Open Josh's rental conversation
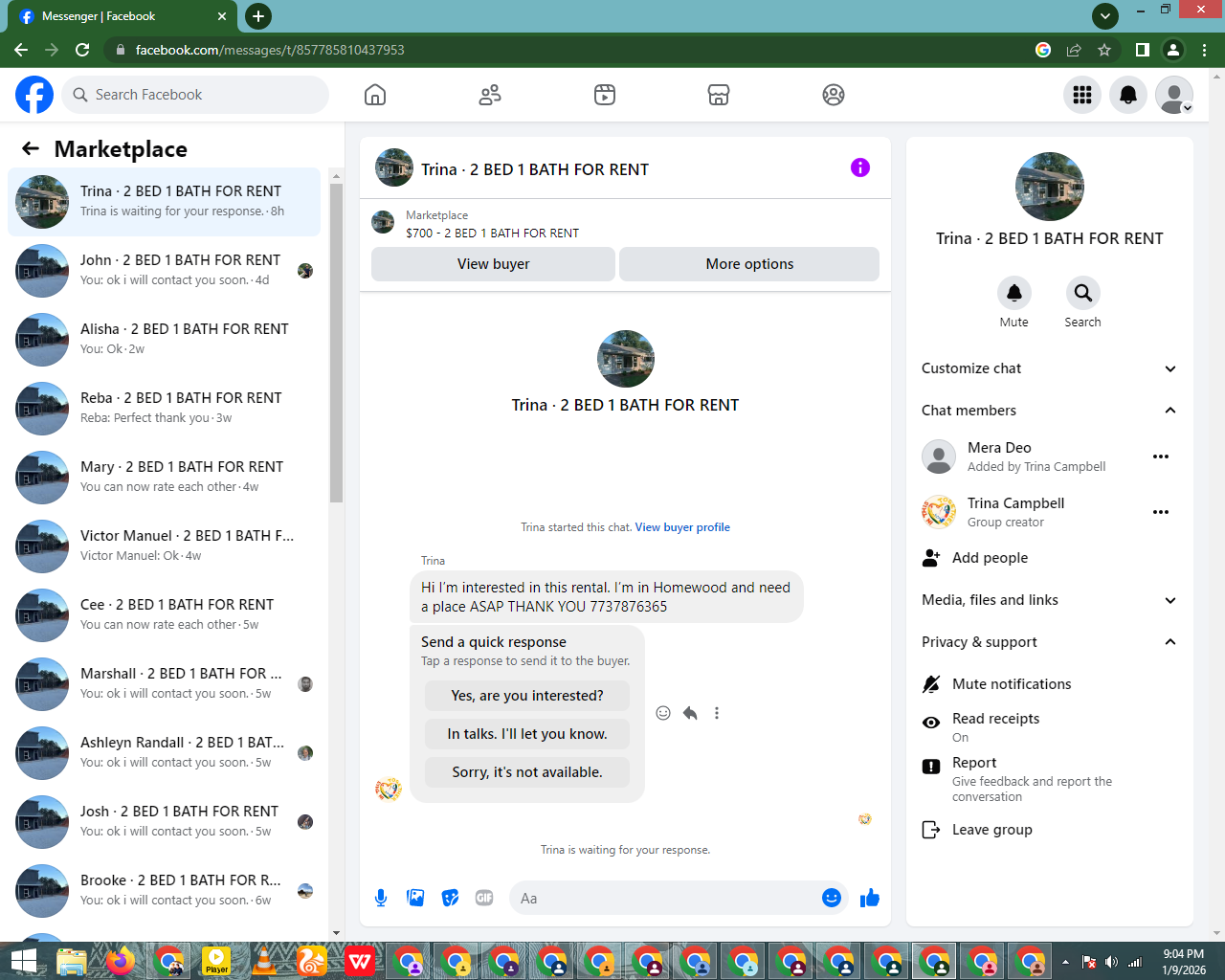Viewport: 1225px width, 980px height. [x=165, y=822]
